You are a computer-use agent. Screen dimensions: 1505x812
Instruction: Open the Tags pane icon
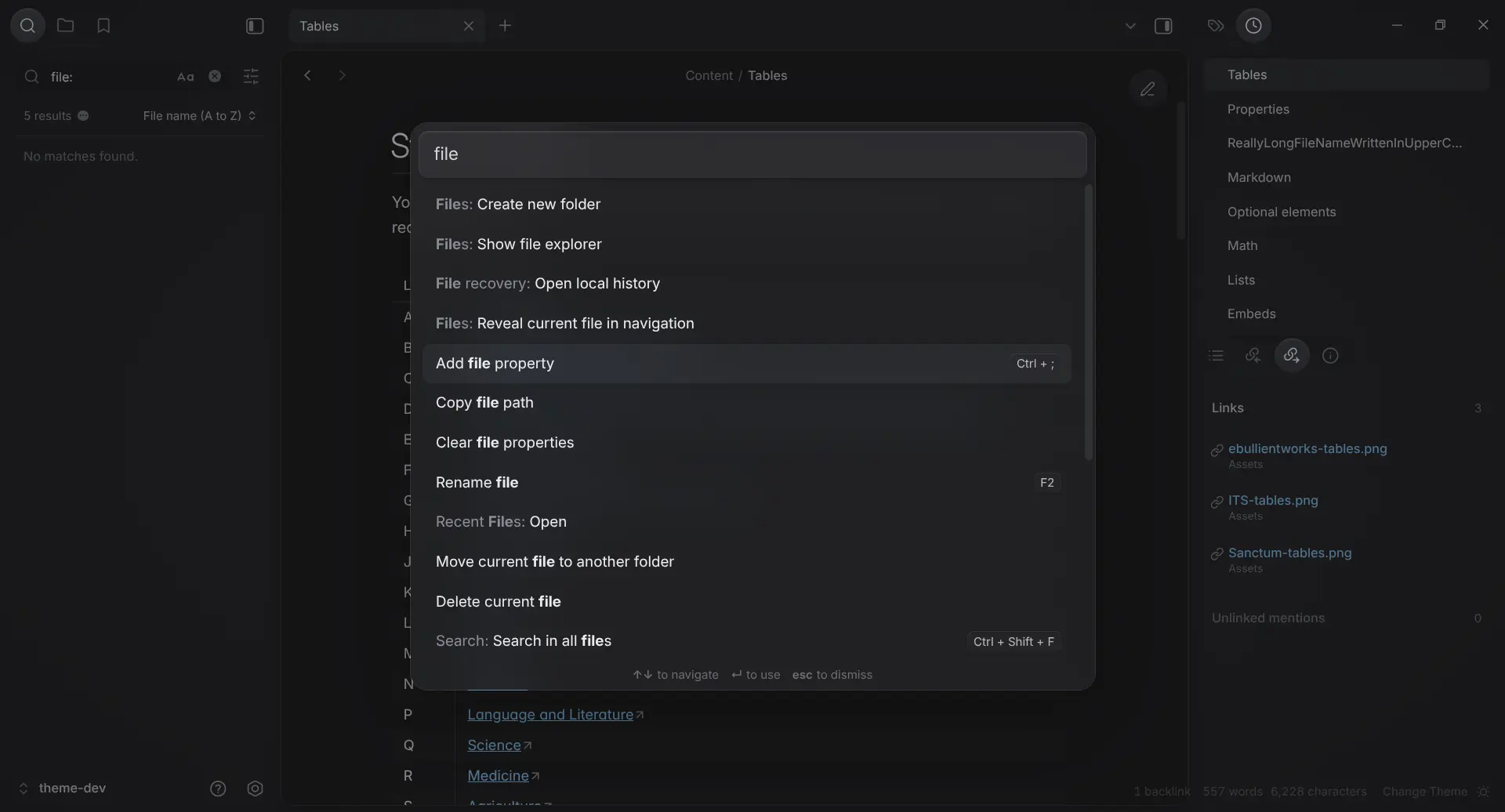1216,26
